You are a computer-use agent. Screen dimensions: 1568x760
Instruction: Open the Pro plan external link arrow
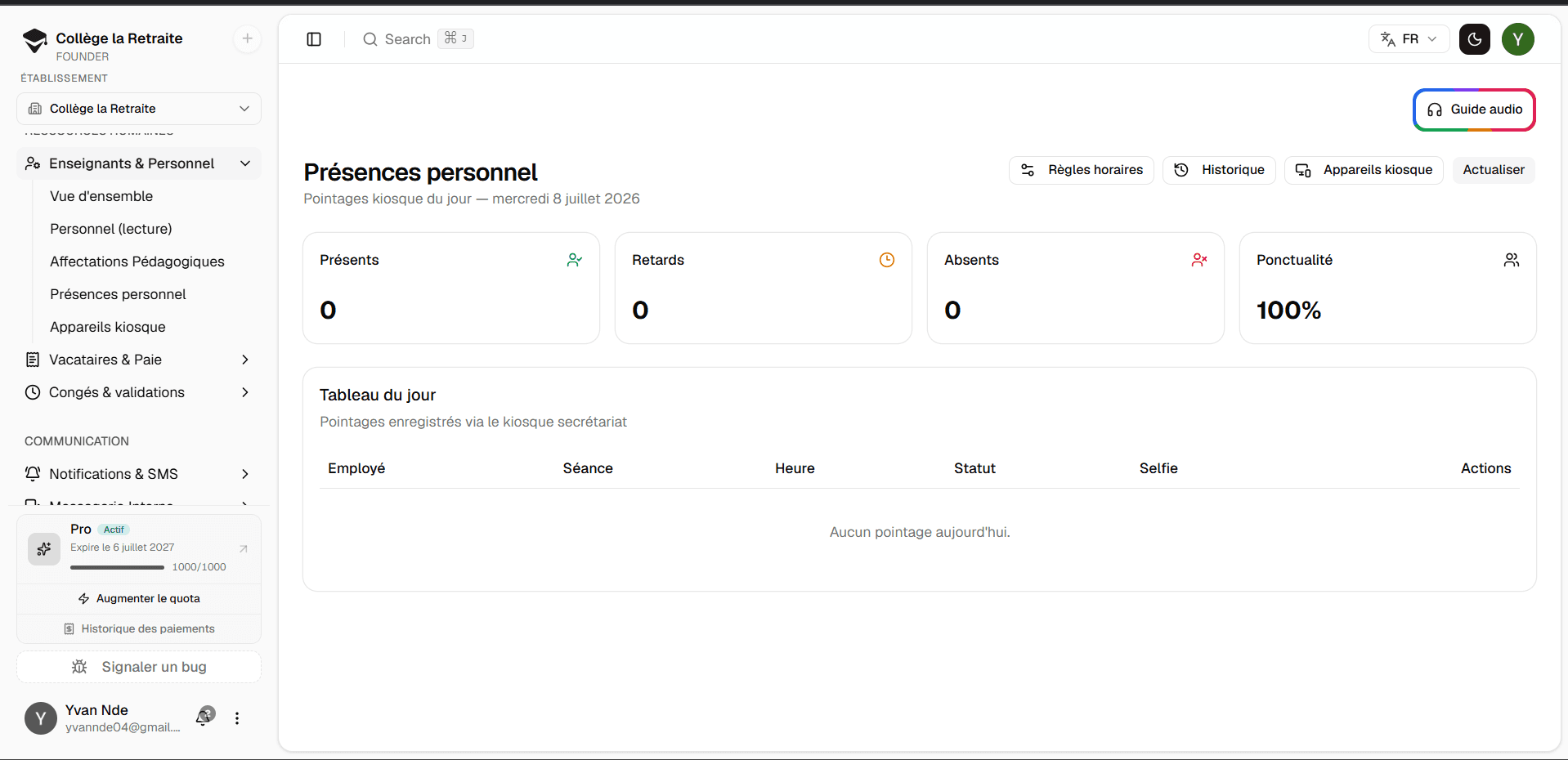[243, 549]
